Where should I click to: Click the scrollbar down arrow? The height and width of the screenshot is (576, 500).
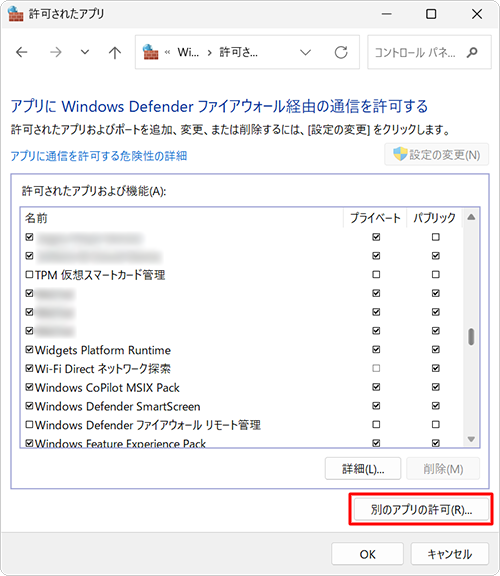coord(471,439)
